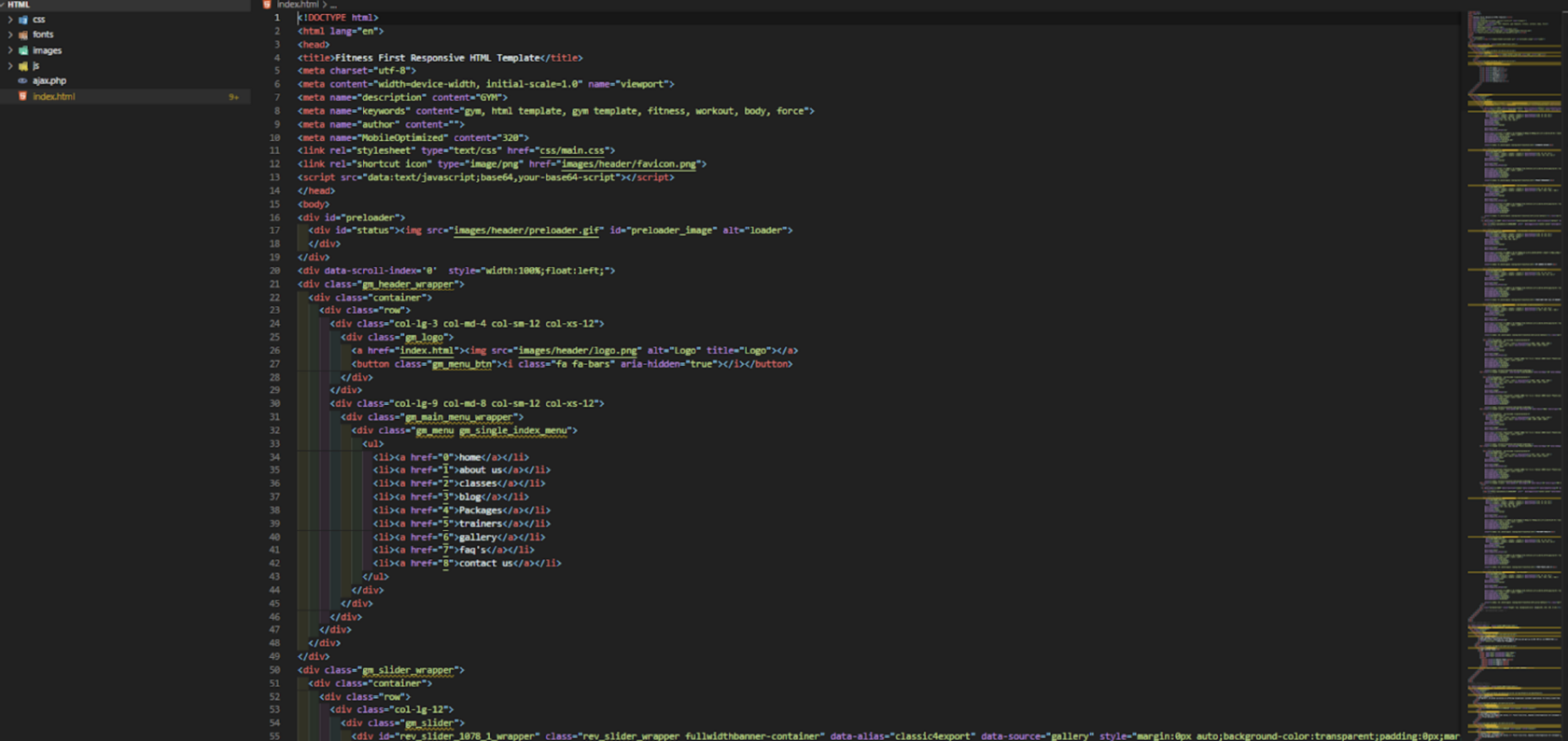Collapse the HTML explorer section
The image size is (1568, 741).
pyautogui.click(x=3, y=5)
